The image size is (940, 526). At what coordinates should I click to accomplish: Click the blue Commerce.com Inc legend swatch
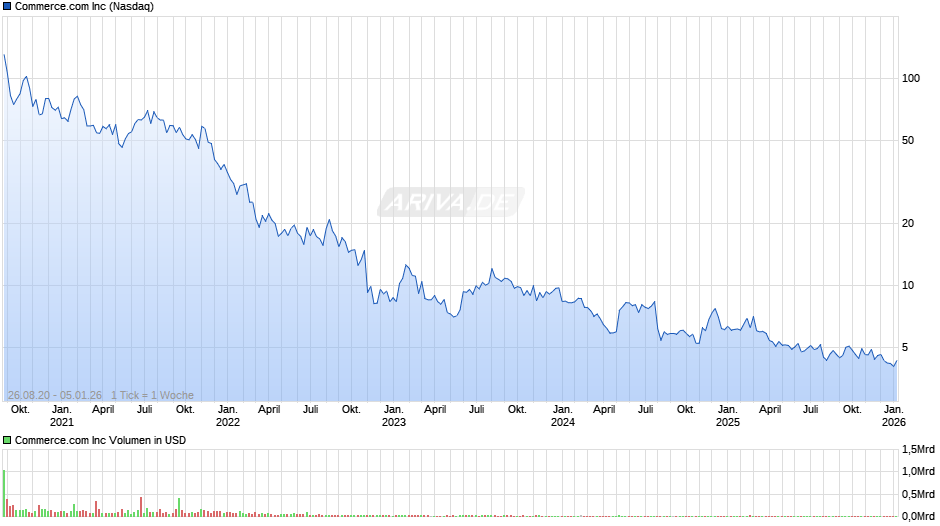[x=7, y=7]
